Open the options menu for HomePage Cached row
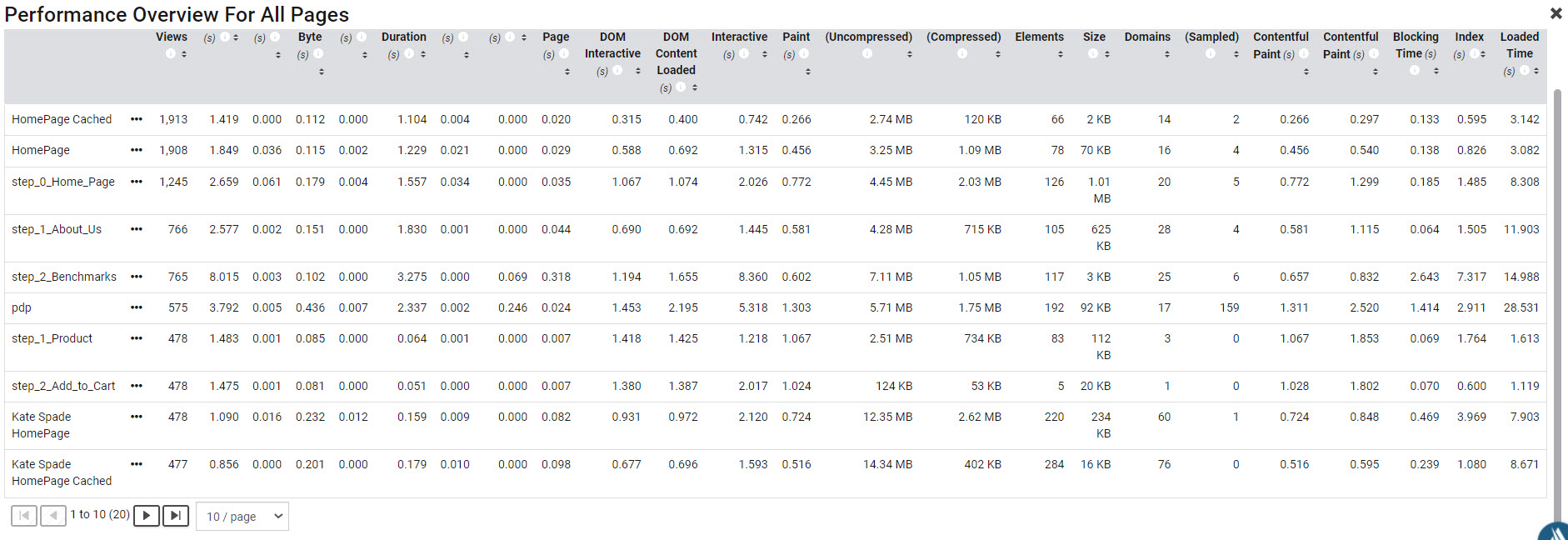Screen dimensions: 1568x540 (137, 119)
